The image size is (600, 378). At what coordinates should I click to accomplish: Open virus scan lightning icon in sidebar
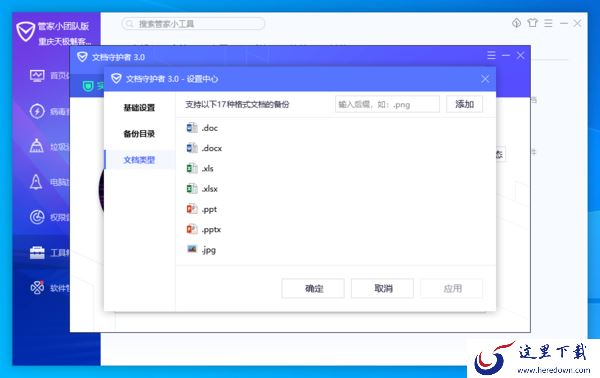[37, 111]
